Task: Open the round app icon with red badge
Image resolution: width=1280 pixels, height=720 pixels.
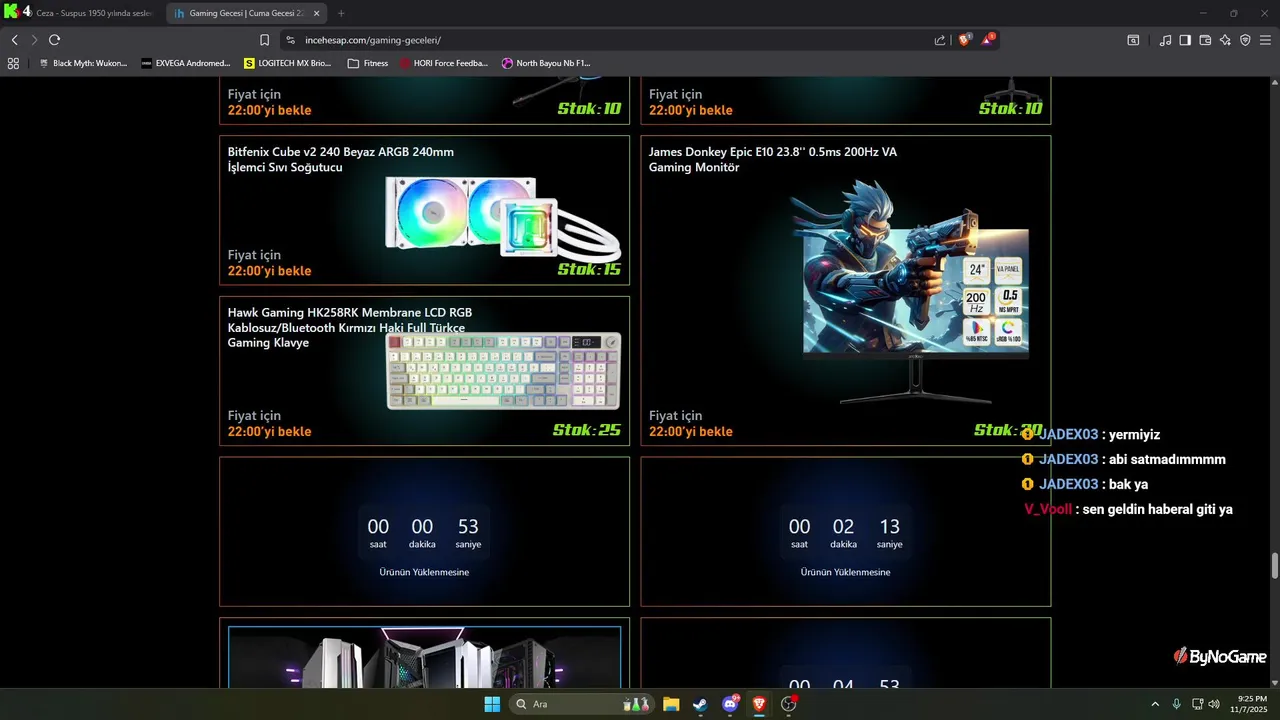Action: pos(788,704)
